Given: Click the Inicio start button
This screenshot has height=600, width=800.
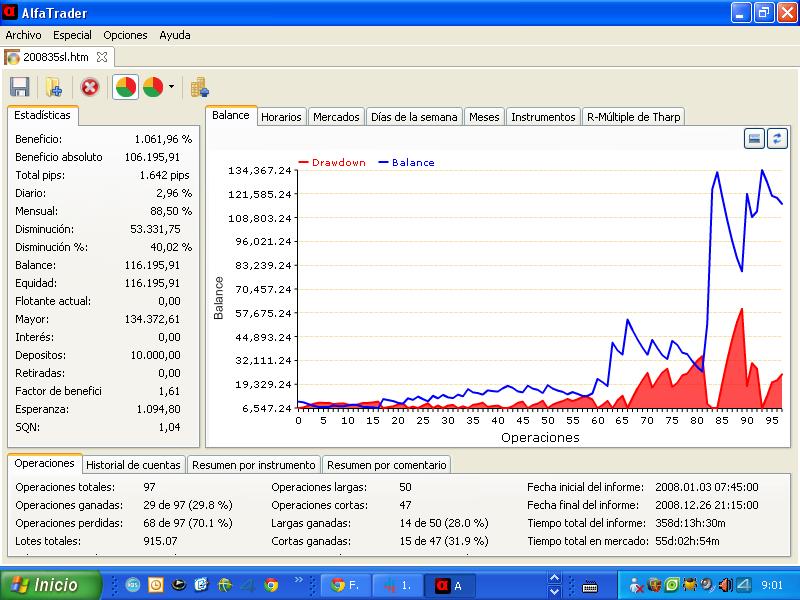Looking at the screenshot, I should (x=52, y=584).
